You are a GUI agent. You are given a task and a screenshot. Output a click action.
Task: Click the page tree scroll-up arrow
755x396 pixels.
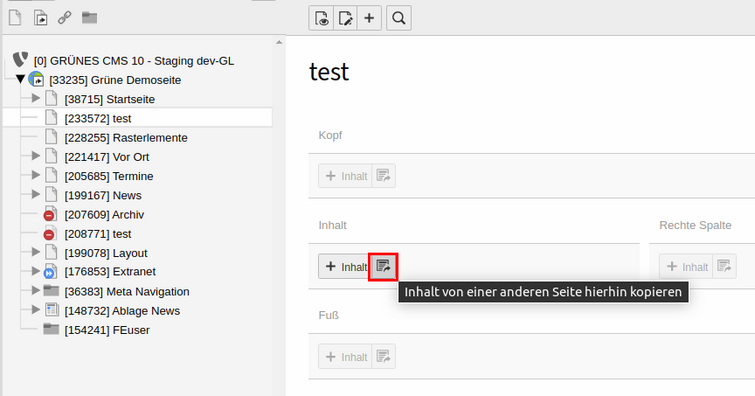click(x=279, y=43)
